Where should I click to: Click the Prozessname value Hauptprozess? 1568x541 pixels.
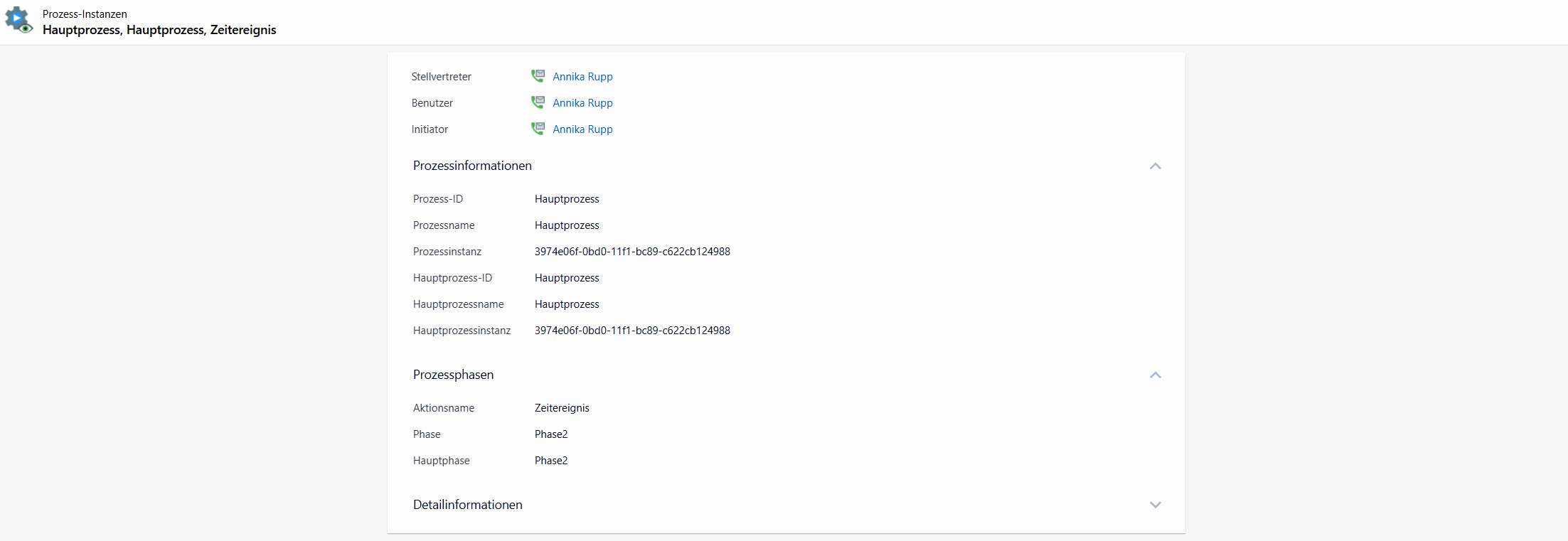point(567,225)
